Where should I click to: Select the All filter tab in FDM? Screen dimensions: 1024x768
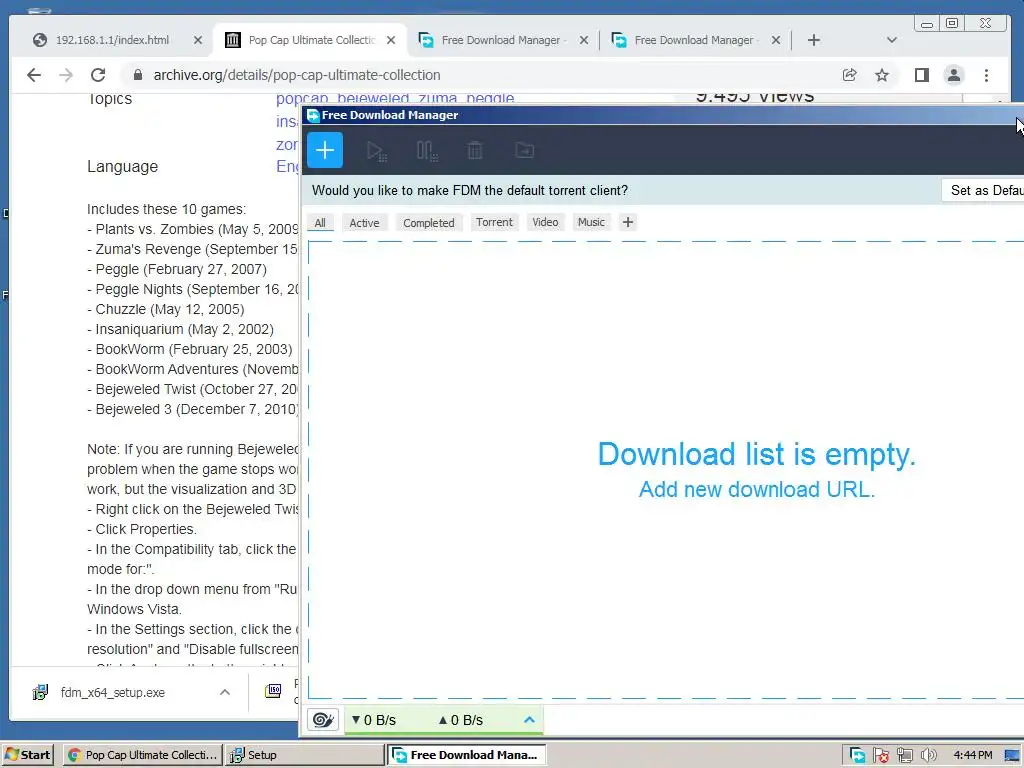(320, 223)
